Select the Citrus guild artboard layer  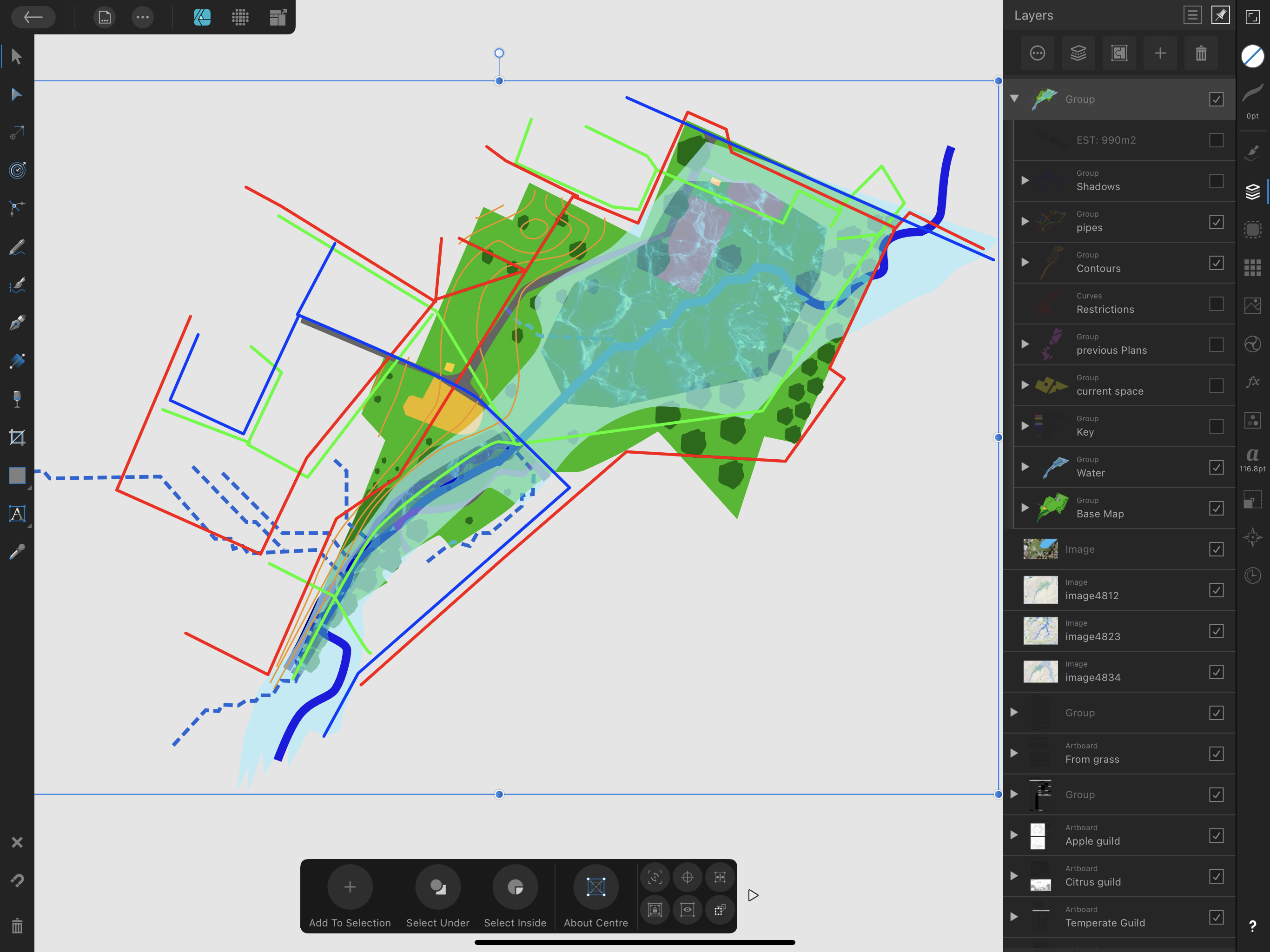[x=1119, y=877]
